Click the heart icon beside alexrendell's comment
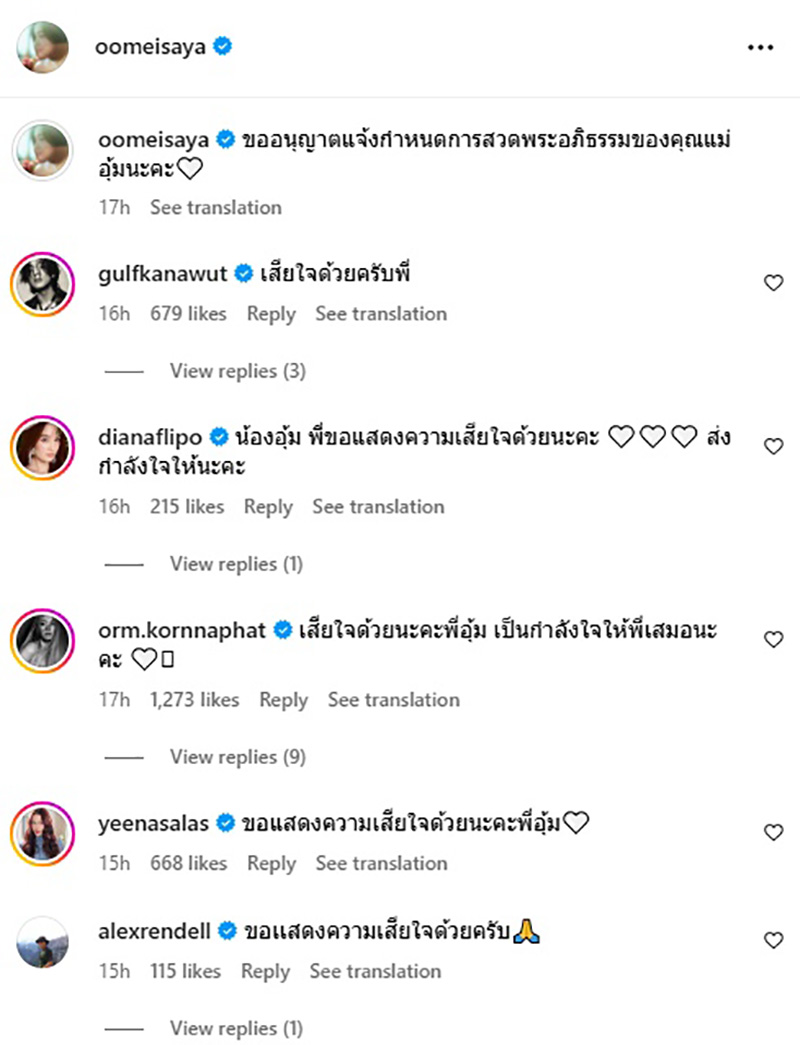This screenshot has height=1045, width=800. (x=773, y=940)
